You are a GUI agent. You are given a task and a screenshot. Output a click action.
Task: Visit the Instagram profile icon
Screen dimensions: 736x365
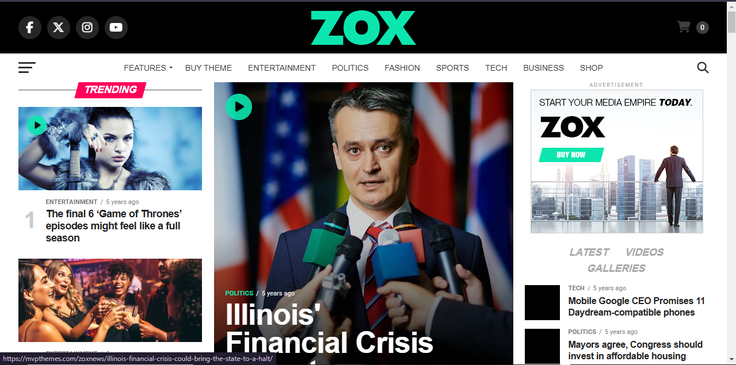coord(87,28)
